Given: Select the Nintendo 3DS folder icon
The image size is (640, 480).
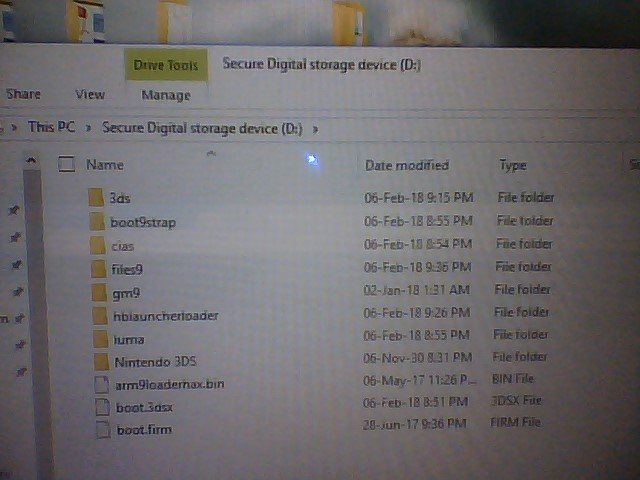Looking at the screenshot, I should pos(102,362).
